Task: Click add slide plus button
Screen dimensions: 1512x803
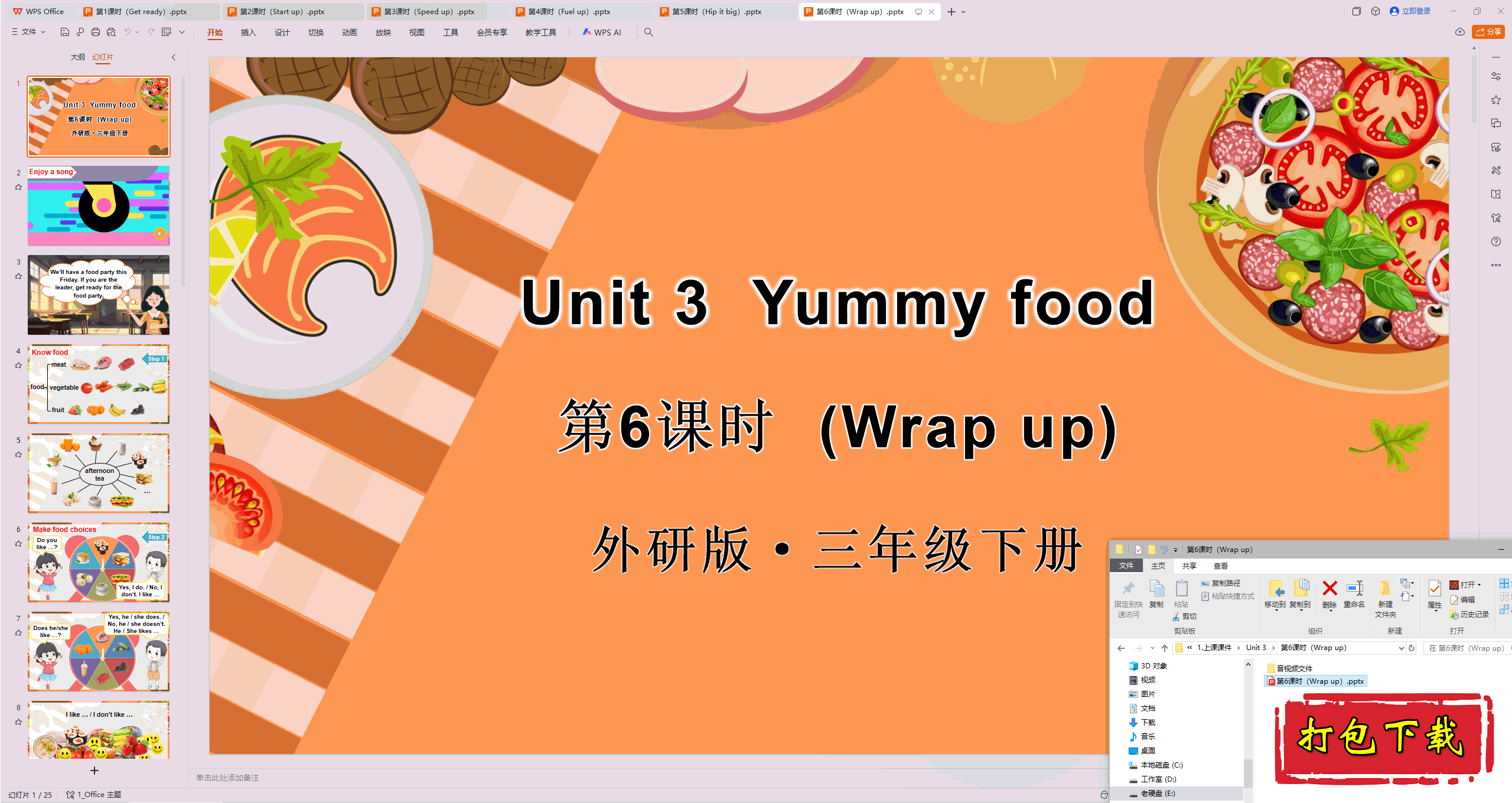Action: [94, 771]
